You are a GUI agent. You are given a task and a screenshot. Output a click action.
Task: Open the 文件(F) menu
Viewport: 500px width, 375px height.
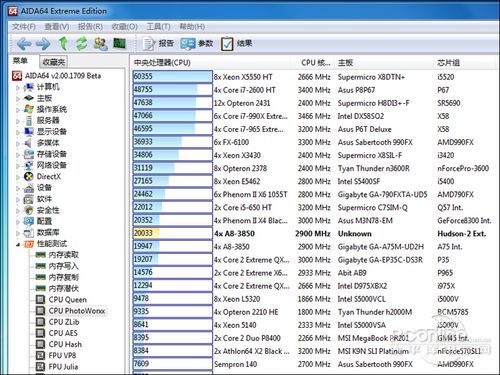pyautogui.click(x=24, y=27)
